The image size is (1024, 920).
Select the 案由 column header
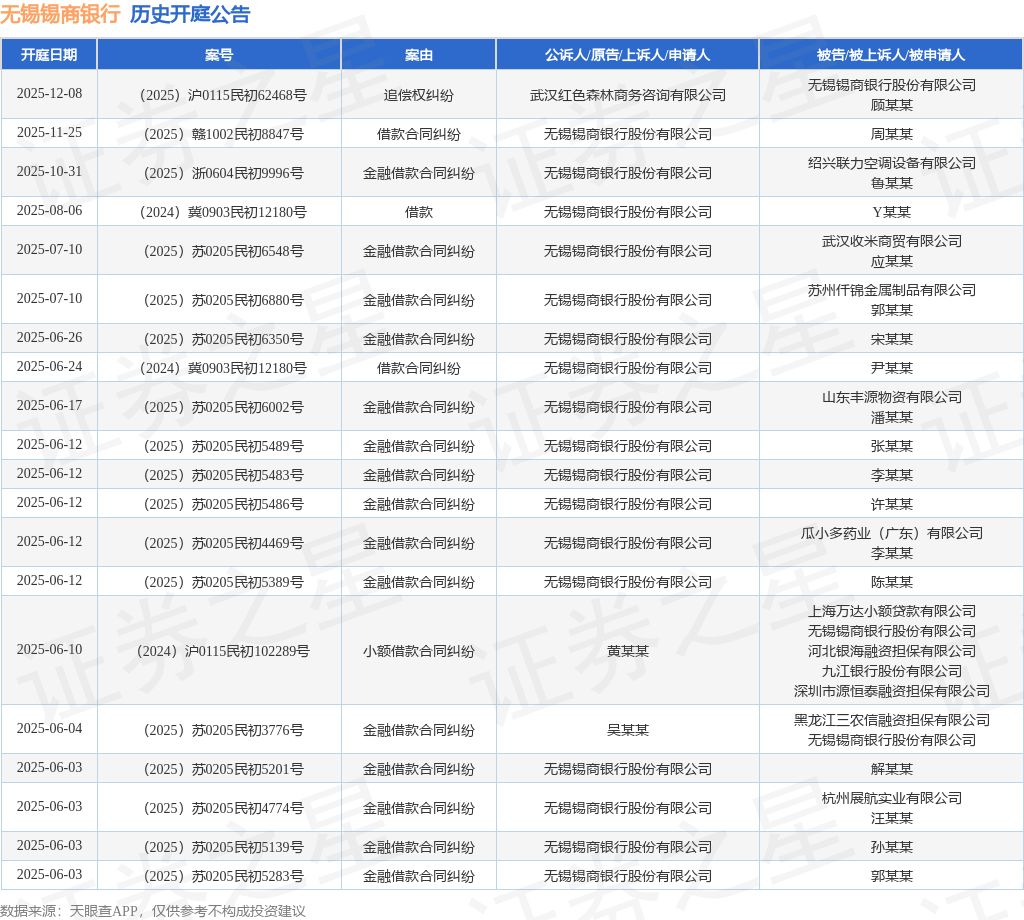coord(419,55)
